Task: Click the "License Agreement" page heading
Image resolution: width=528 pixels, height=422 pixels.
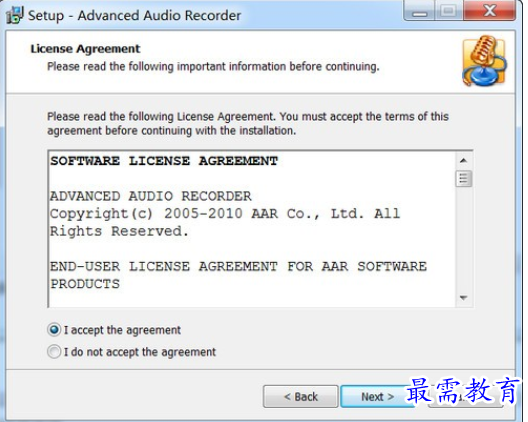Action: pyautogui.click(x=85, y=49)
